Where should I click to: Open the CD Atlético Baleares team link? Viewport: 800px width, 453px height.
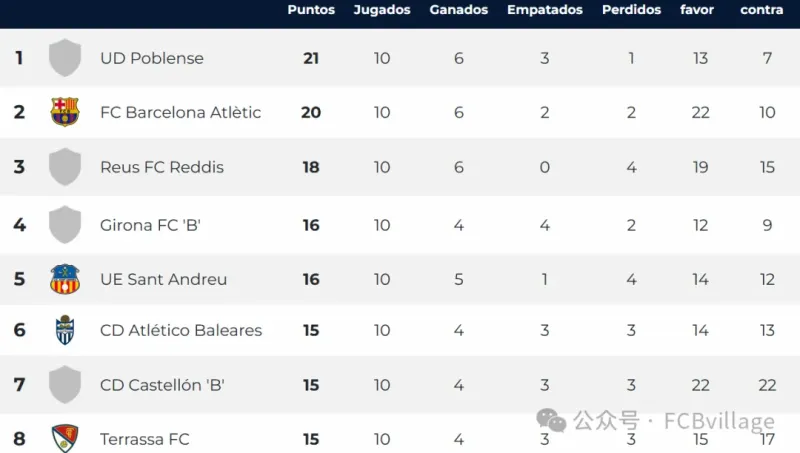coord(181,330)
